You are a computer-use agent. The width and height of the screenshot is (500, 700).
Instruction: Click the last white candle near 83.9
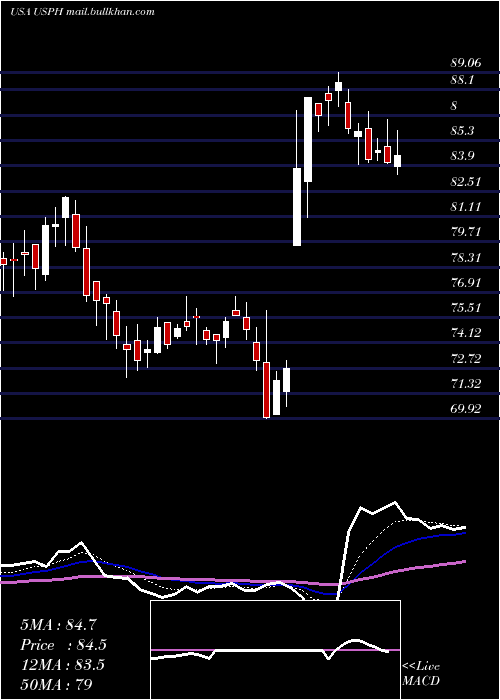[x=397, y=161]
